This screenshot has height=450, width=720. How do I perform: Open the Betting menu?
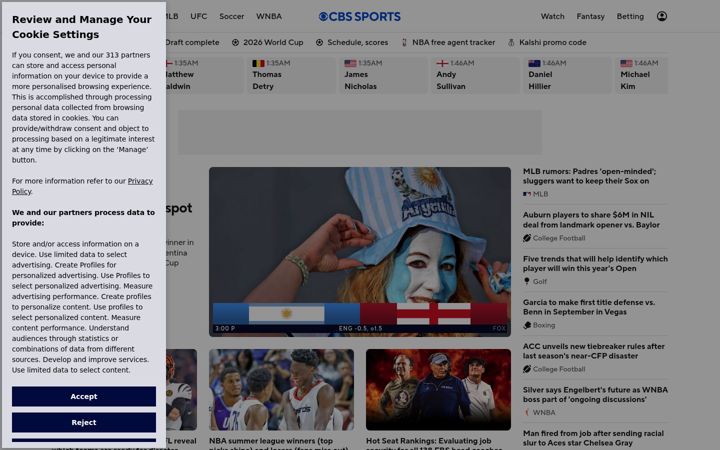click(630, 16)
